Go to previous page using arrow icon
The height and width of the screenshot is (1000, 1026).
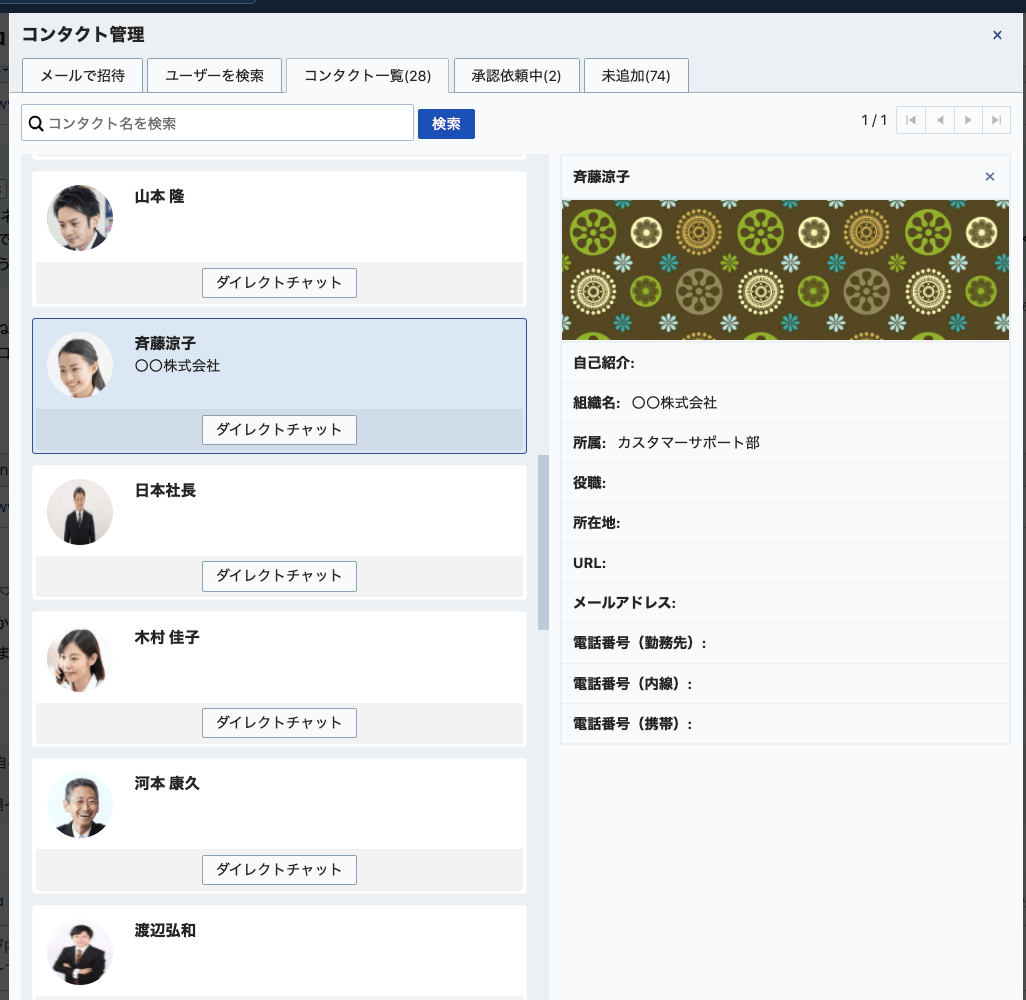pos(939,120)
